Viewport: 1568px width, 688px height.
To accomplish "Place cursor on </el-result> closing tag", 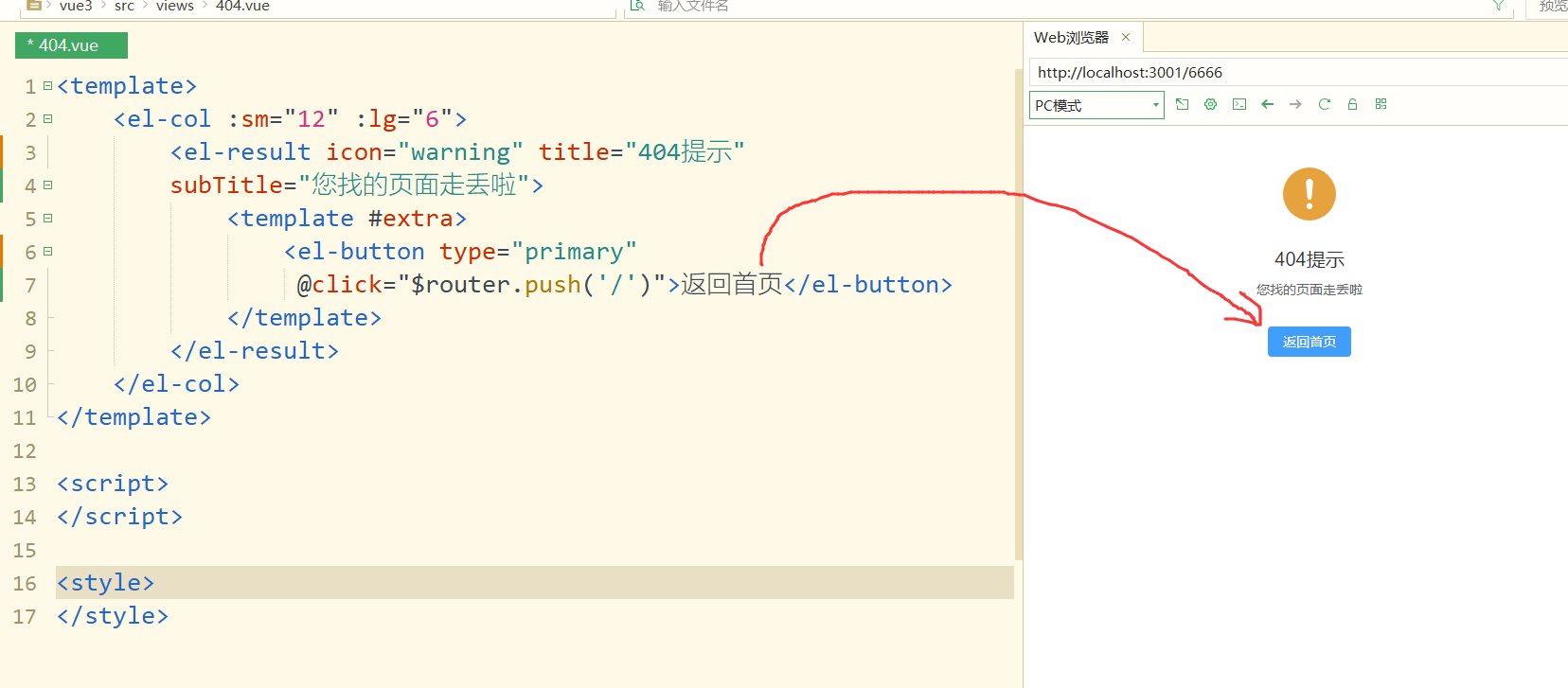I will click(255, 351).
